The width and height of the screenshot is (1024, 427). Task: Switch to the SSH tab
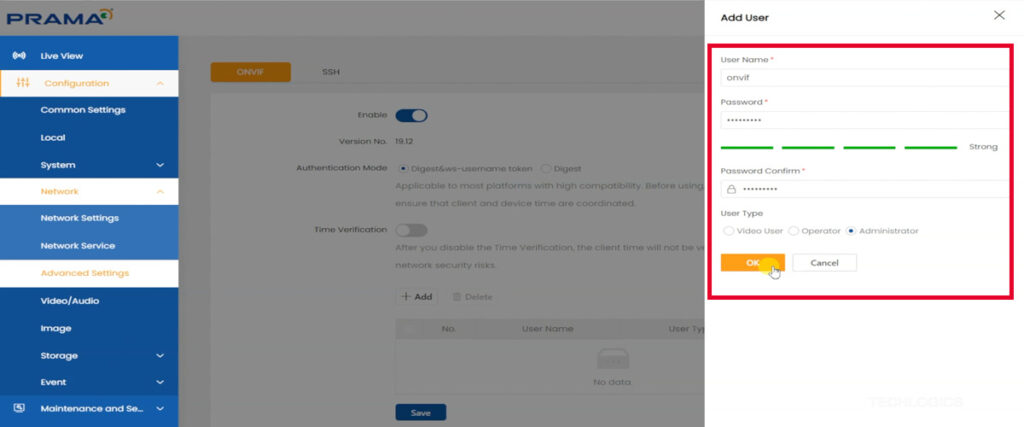(x=330, y=72)
